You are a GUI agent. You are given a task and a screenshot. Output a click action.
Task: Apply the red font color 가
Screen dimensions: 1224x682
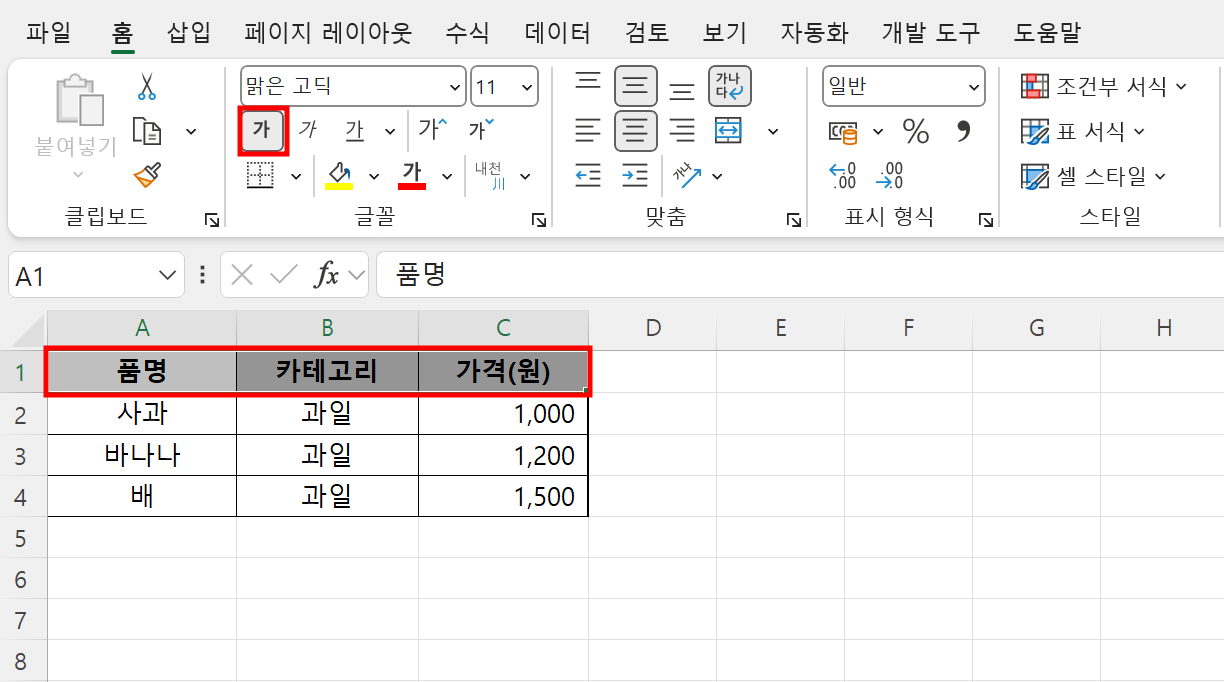[412, 176]
